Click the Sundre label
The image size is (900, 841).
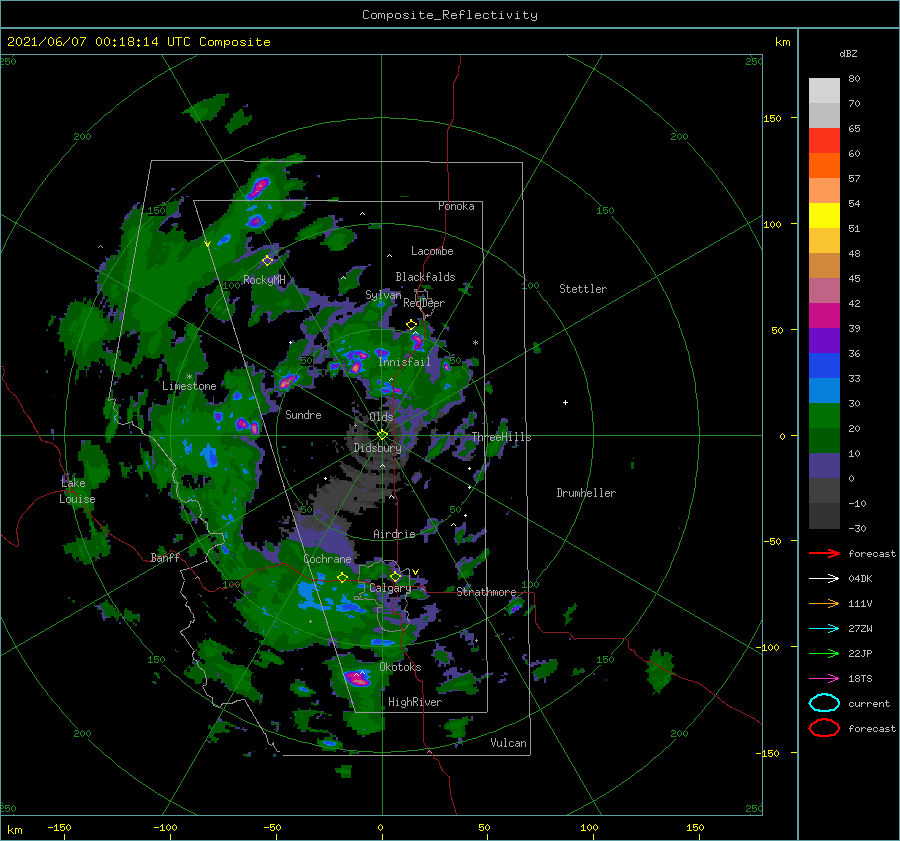coord(303,414)
